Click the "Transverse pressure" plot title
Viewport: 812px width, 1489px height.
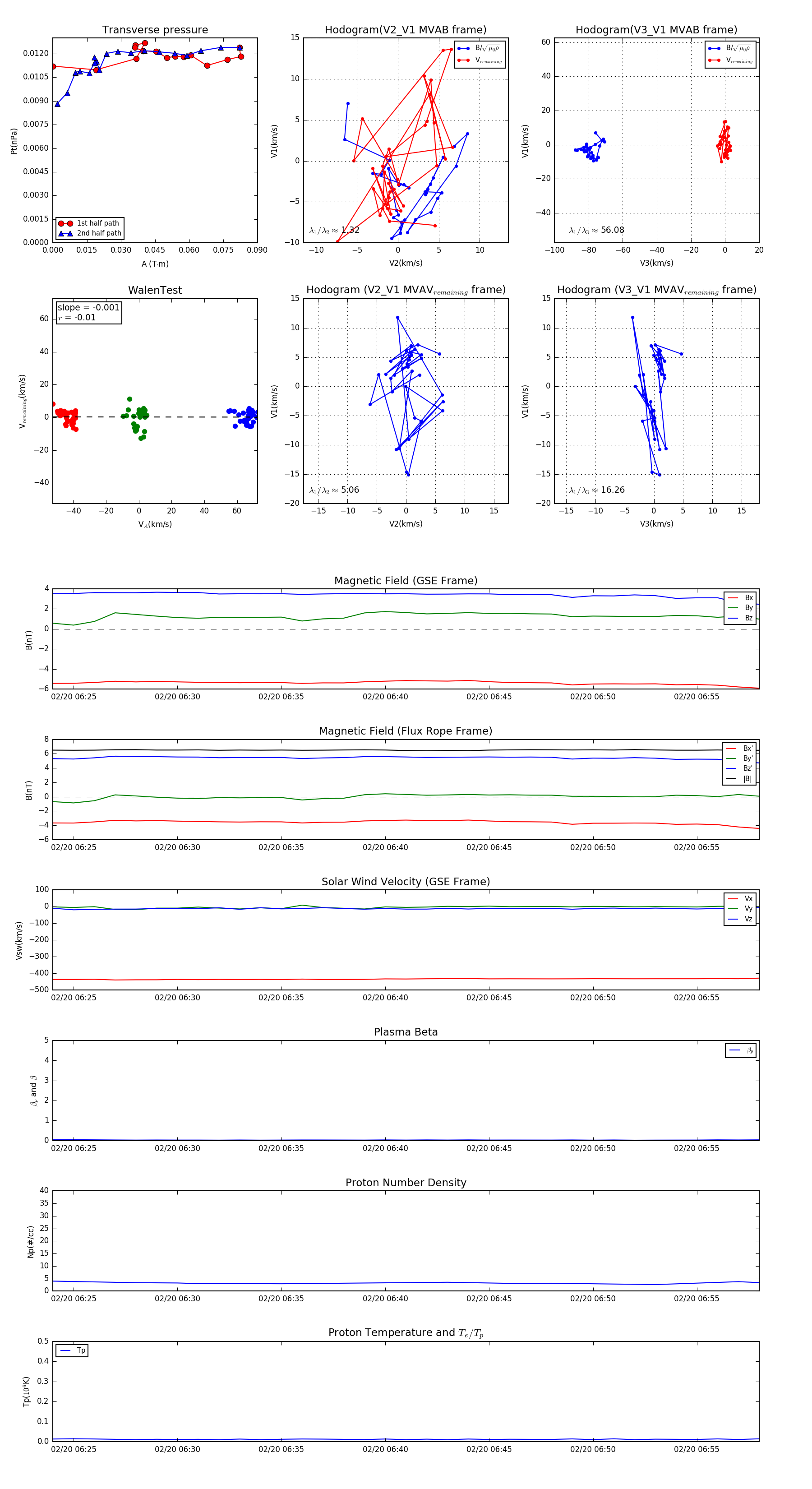click(155, 30)
